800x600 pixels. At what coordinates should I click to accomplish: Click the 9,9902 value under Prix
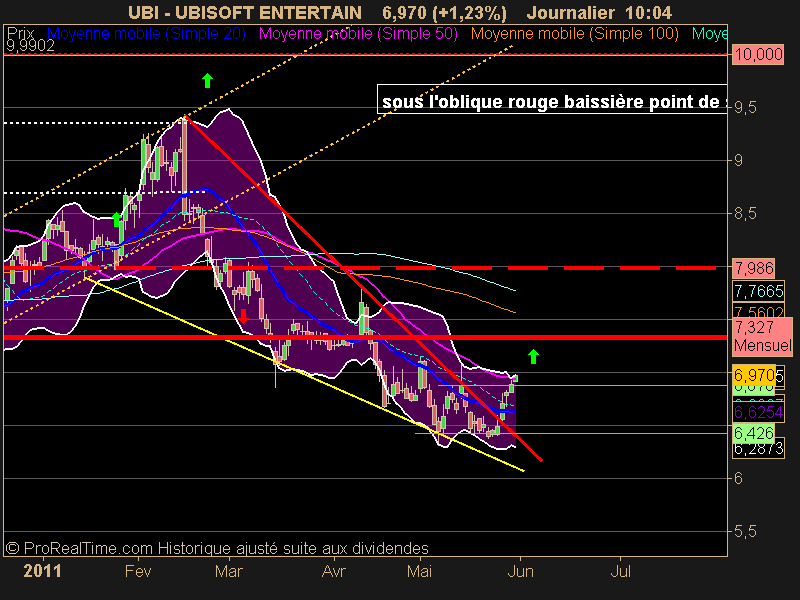click(x=30, y=46)
